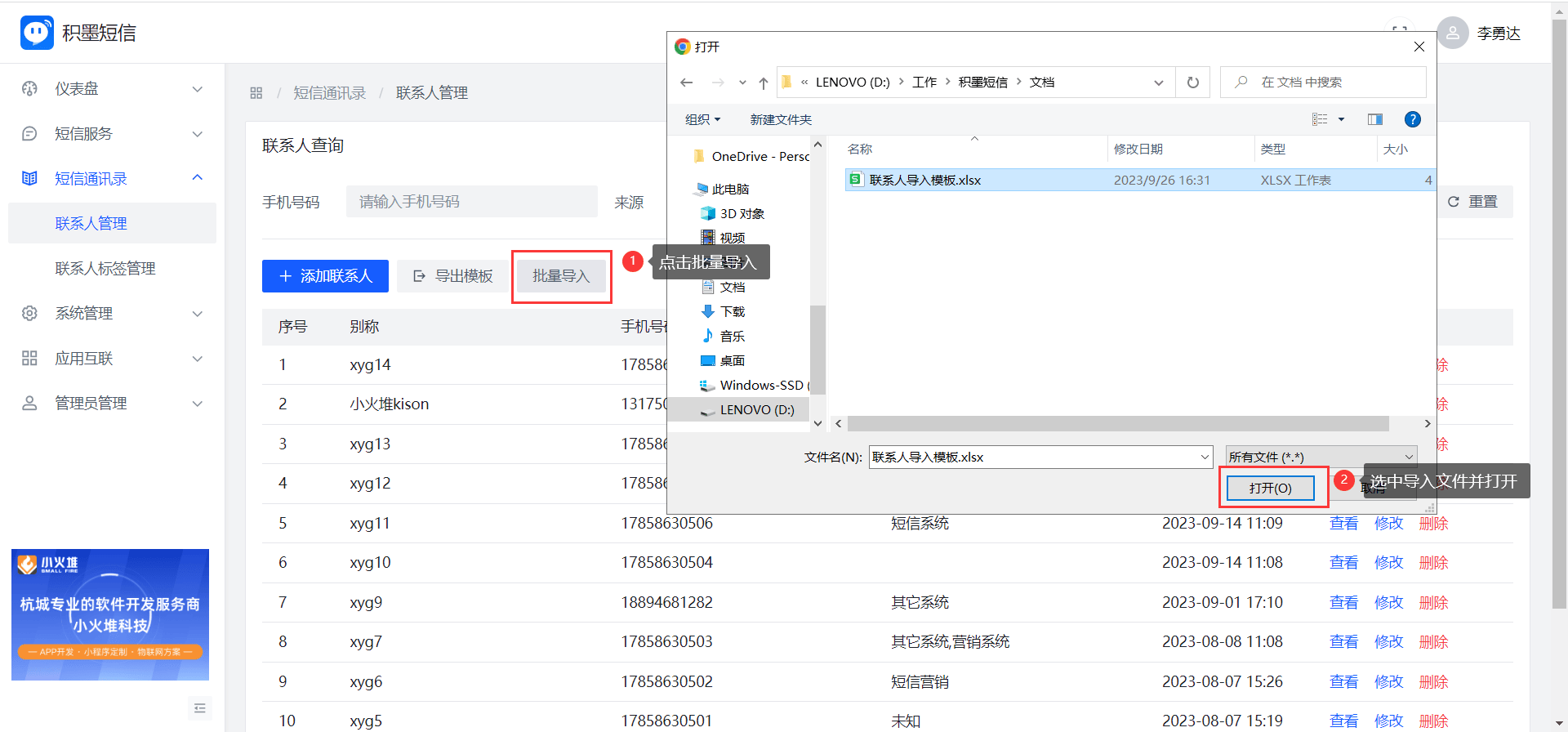This screenshot has width=1568, height=732.
Task: Open 联系人标签管理 menu item
Action: [x=105, y=268]
